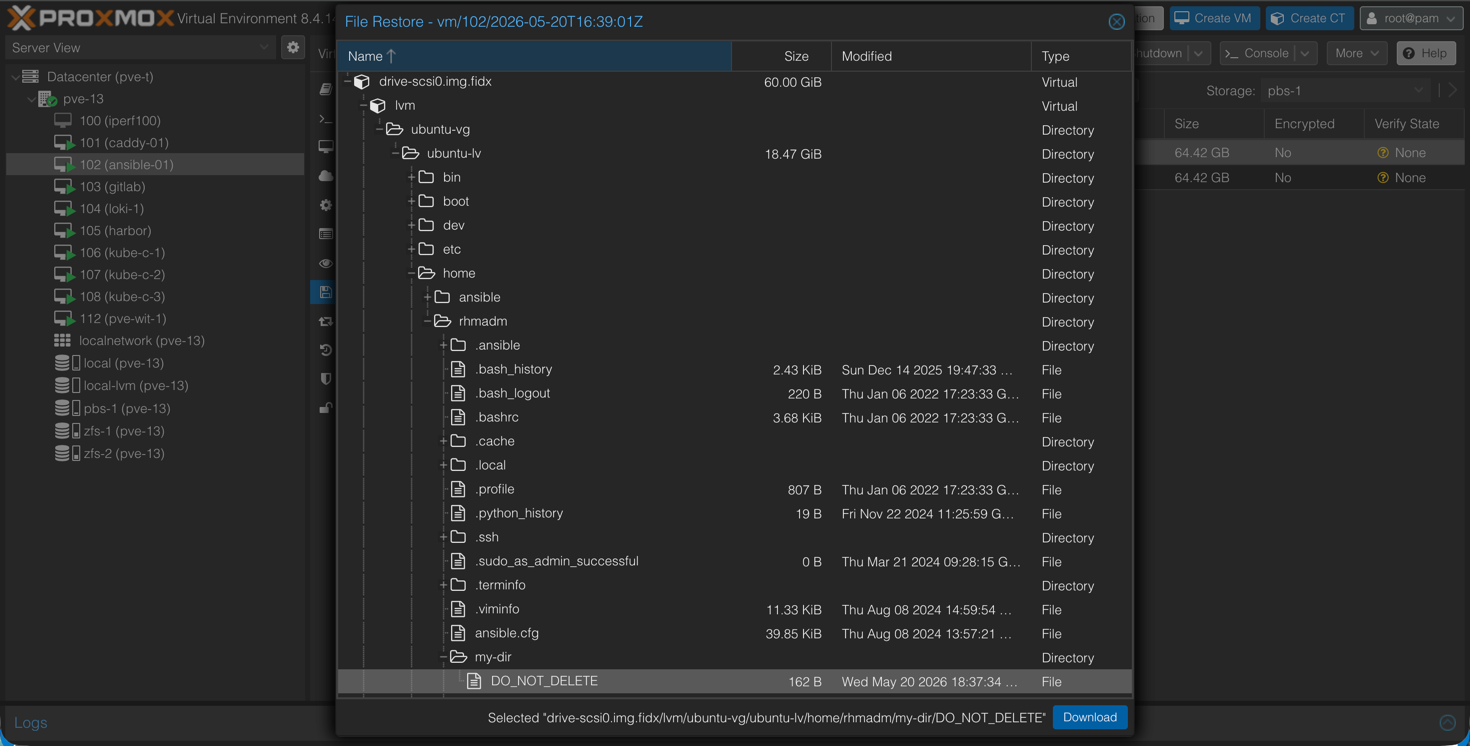
Task: Select the .terminfo directory
Action: (735, 586)
